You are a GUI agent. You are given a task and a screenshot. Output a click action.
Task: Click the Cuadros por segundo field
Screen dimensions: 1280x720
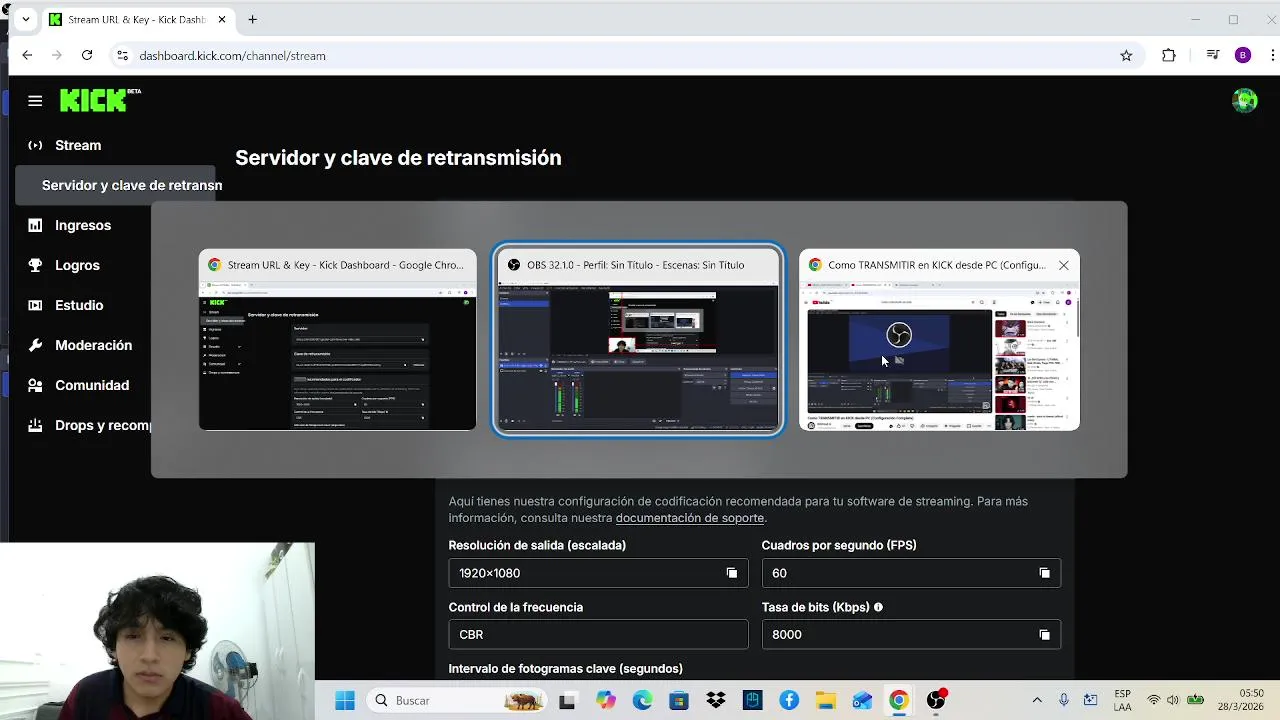coord(911,573)
